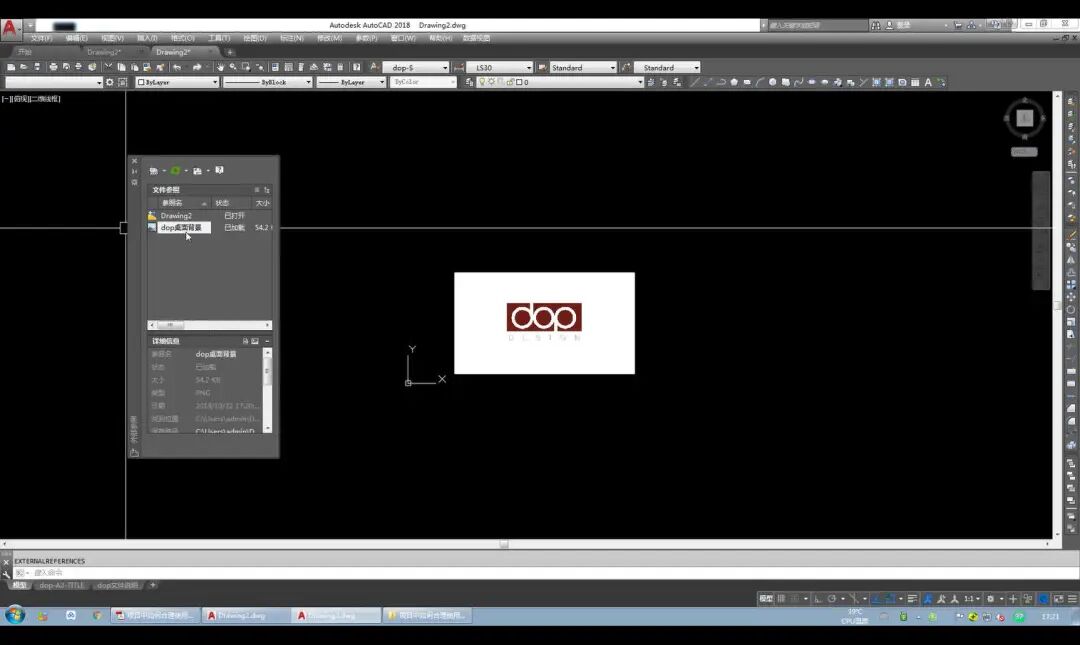
Task: Click the Help question mark toolbar icon
Action: 356,68
